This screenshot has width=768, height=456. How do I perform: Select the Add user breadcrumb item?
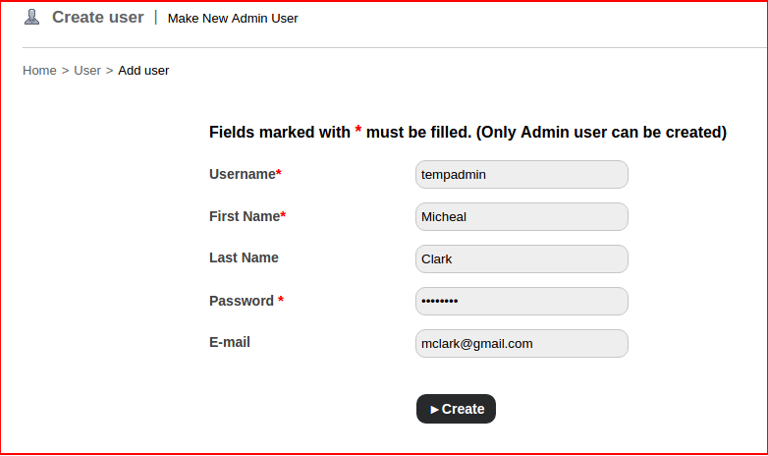[143, 70]
